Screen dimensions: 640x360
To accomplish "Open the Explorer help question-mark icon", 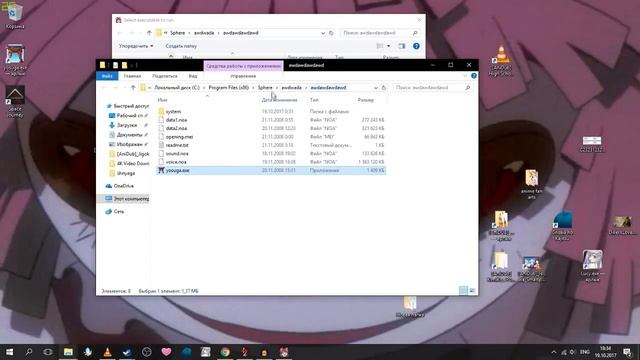I will tap(473, 76).
